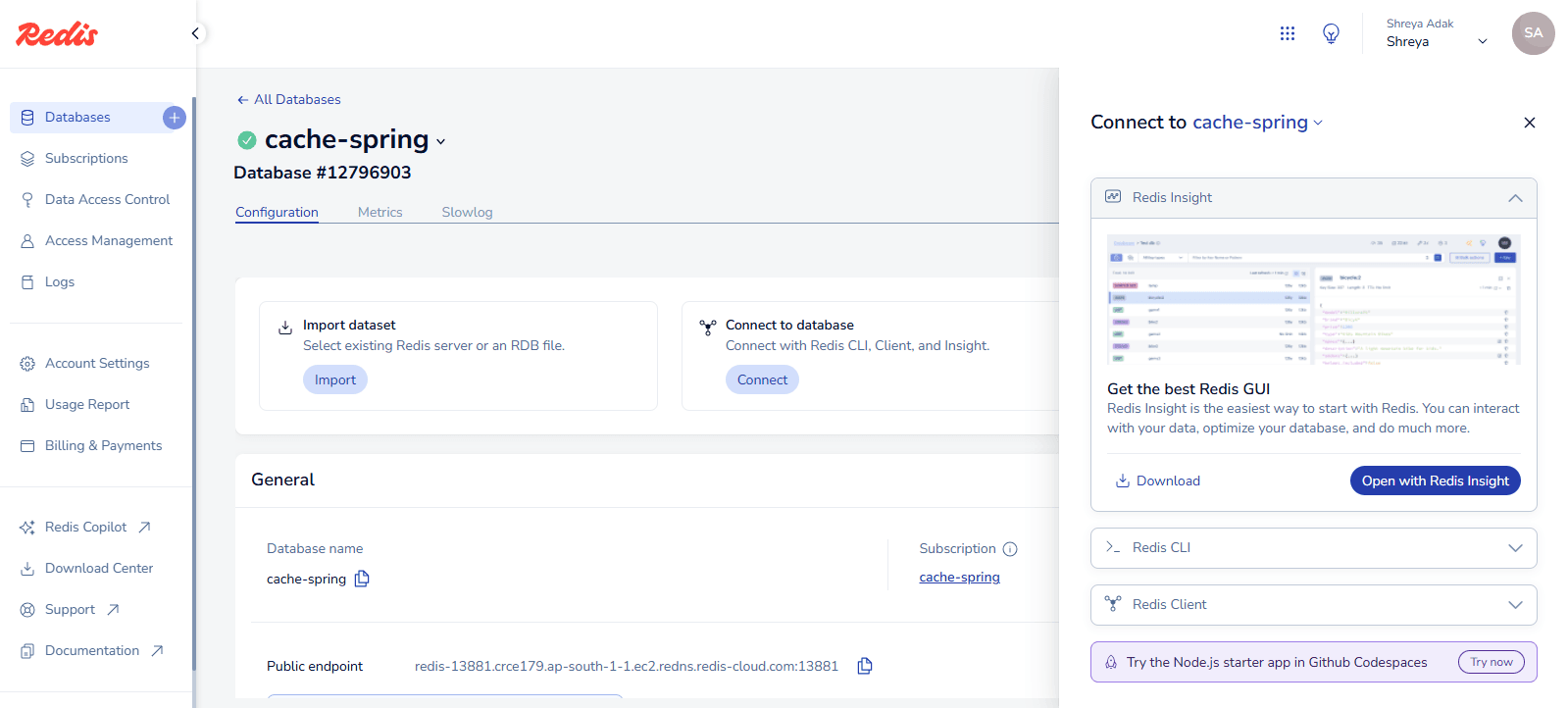Image resolution: width=1568 pixels, height=708 pixels.
Task: Click the Redis Insight screenshot thumbnail
Action: point(1313,299)
